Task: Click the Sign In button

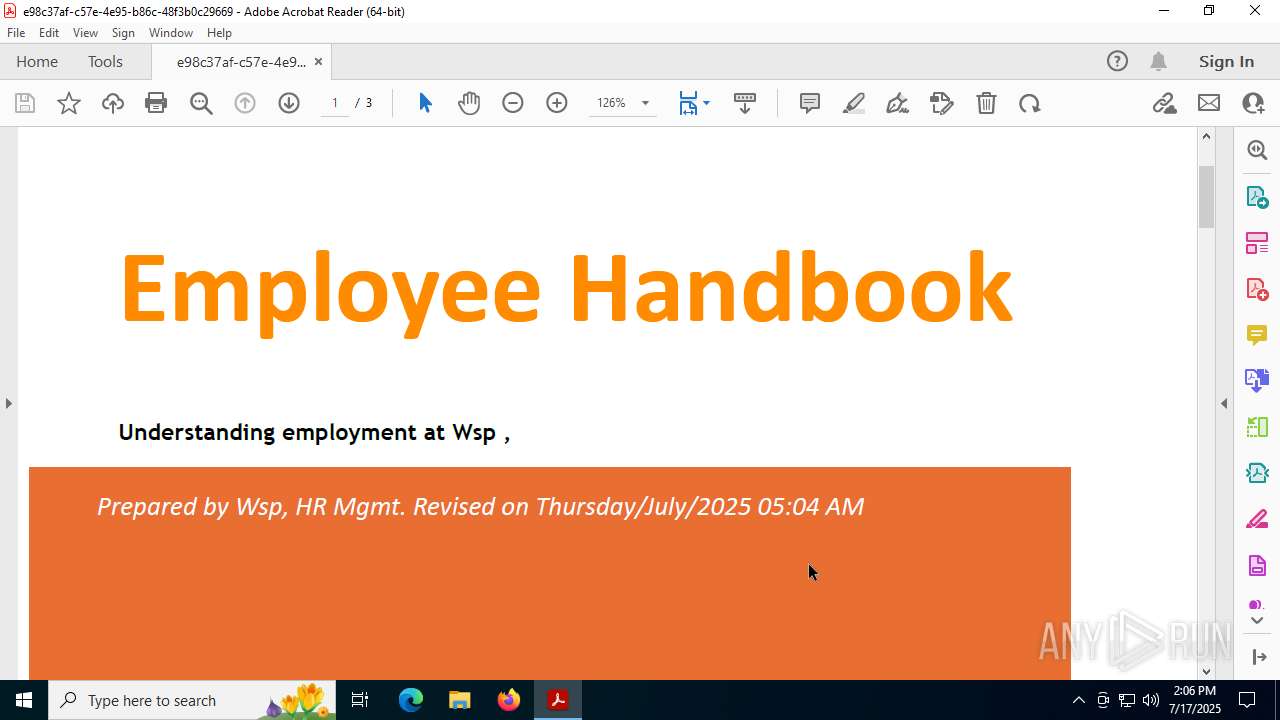Action: point(1226,61)
